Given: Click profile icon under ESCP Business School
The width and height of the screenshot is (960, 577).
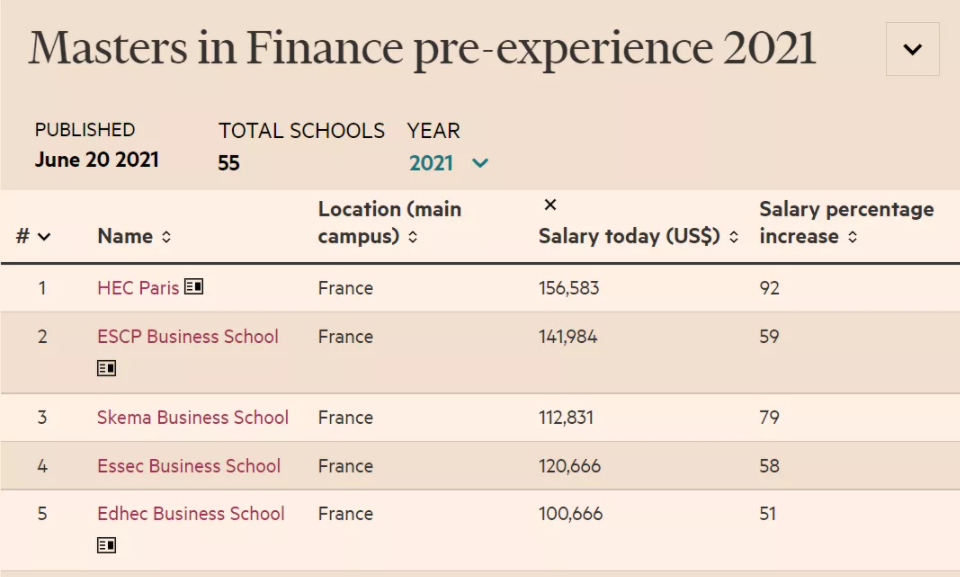Looking at the screenshot, I should pos(106,368).
